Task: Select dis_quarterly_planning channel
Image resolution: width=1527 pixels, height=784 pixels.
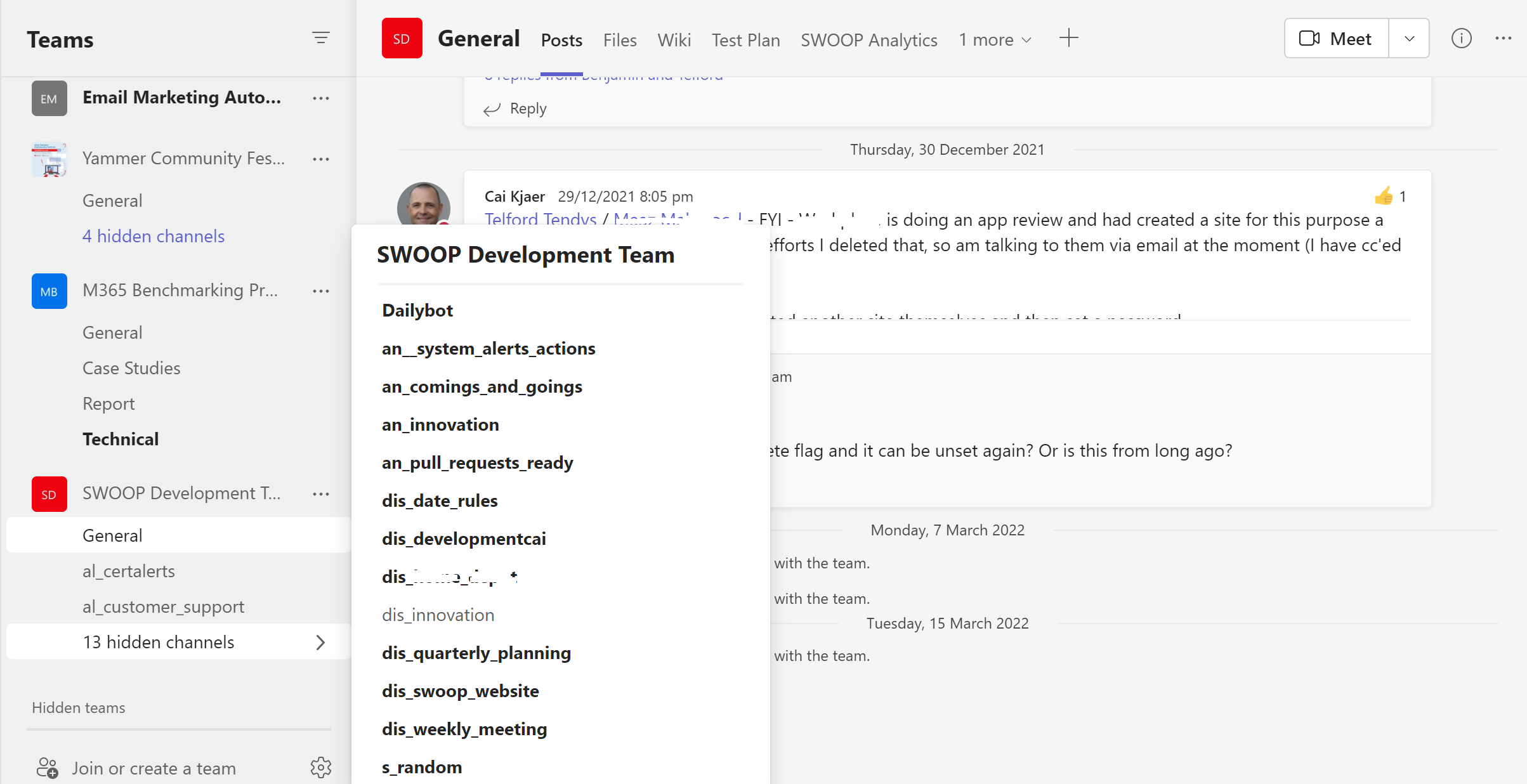Action: tap(476, 653)
